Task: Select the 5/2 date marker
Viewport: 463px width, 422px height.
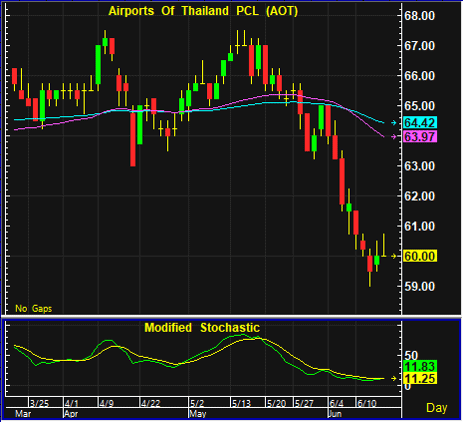Action: click(197, 403)
